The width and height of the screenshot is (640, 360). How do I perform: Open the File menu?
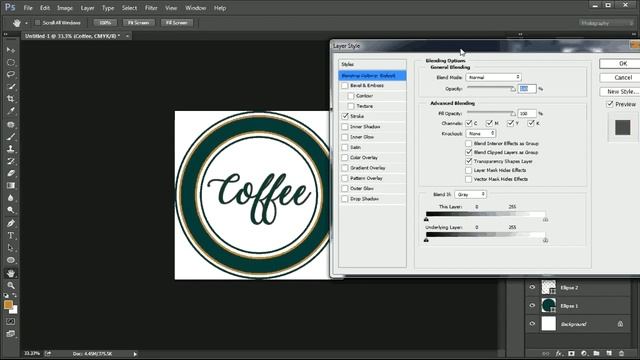tap(28, 8)
